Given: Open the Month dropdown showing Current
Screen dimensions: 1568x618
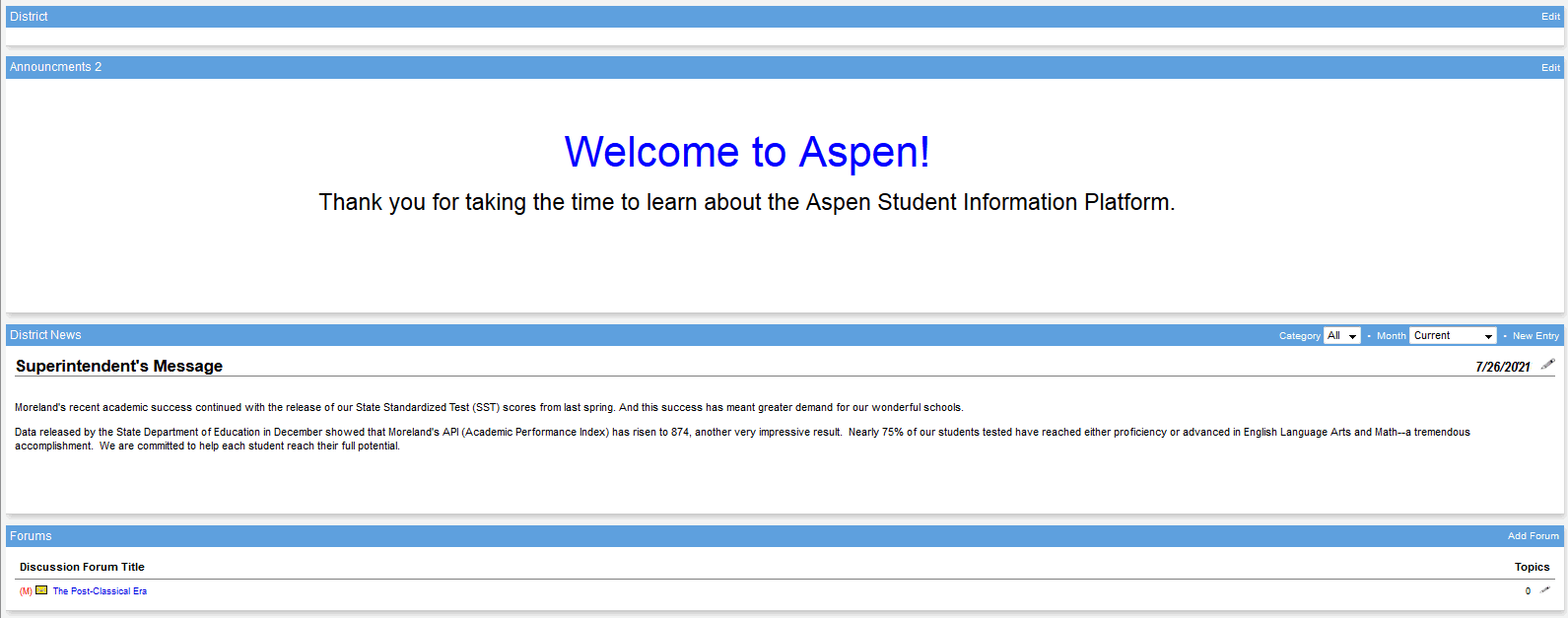Looking at the screenshot, I should 1453,336.
